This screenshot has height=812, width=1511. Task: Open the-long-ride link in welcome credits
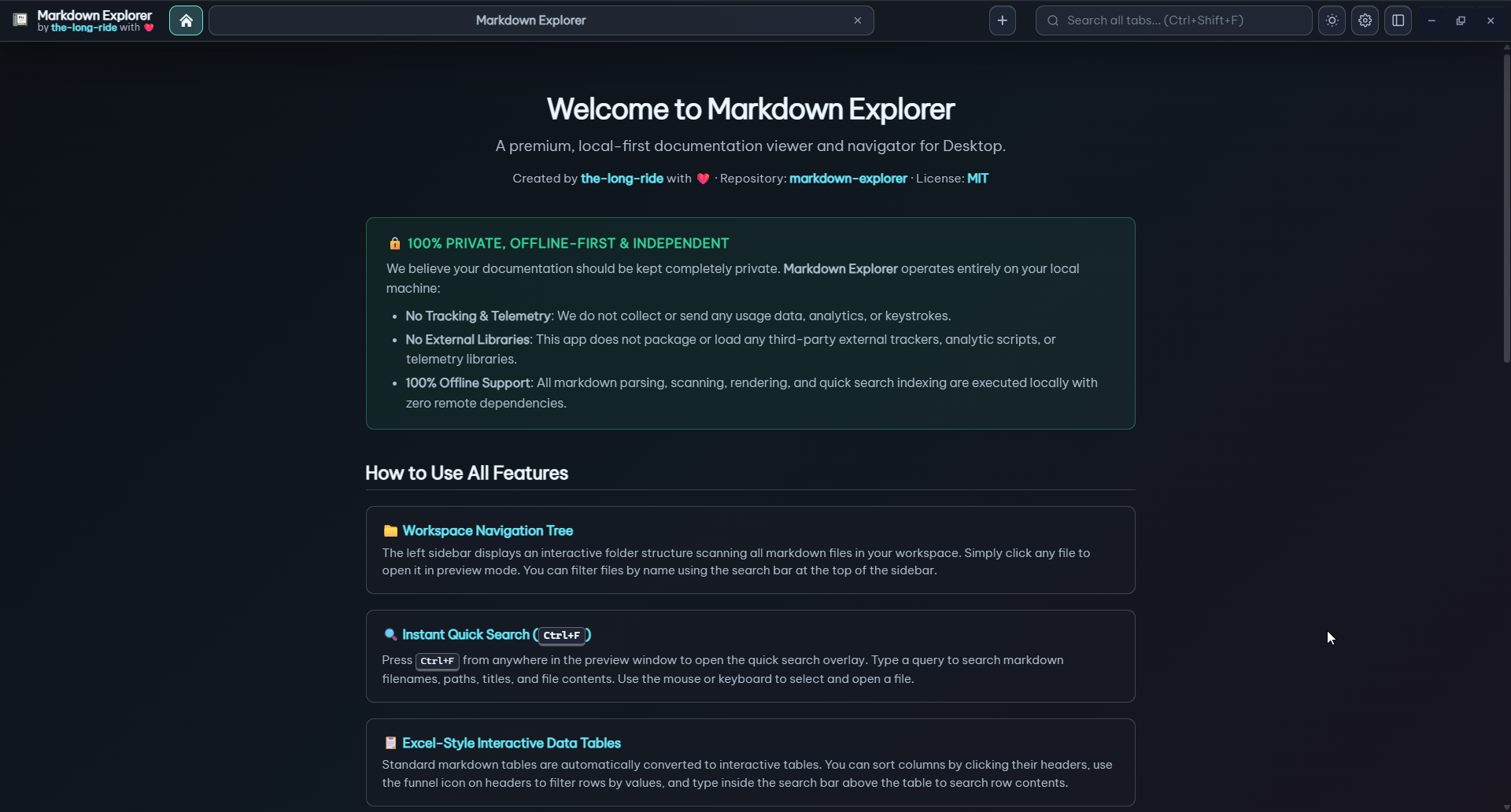pyautogui.click(x=622, y=179)
